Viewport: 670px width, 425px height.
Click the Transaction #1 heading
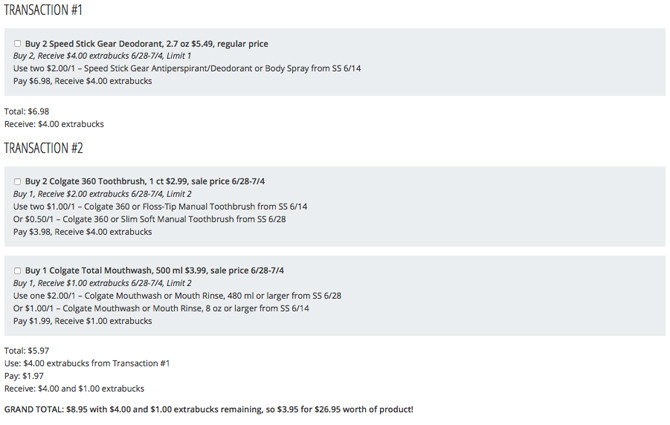[x=43, y=10]
